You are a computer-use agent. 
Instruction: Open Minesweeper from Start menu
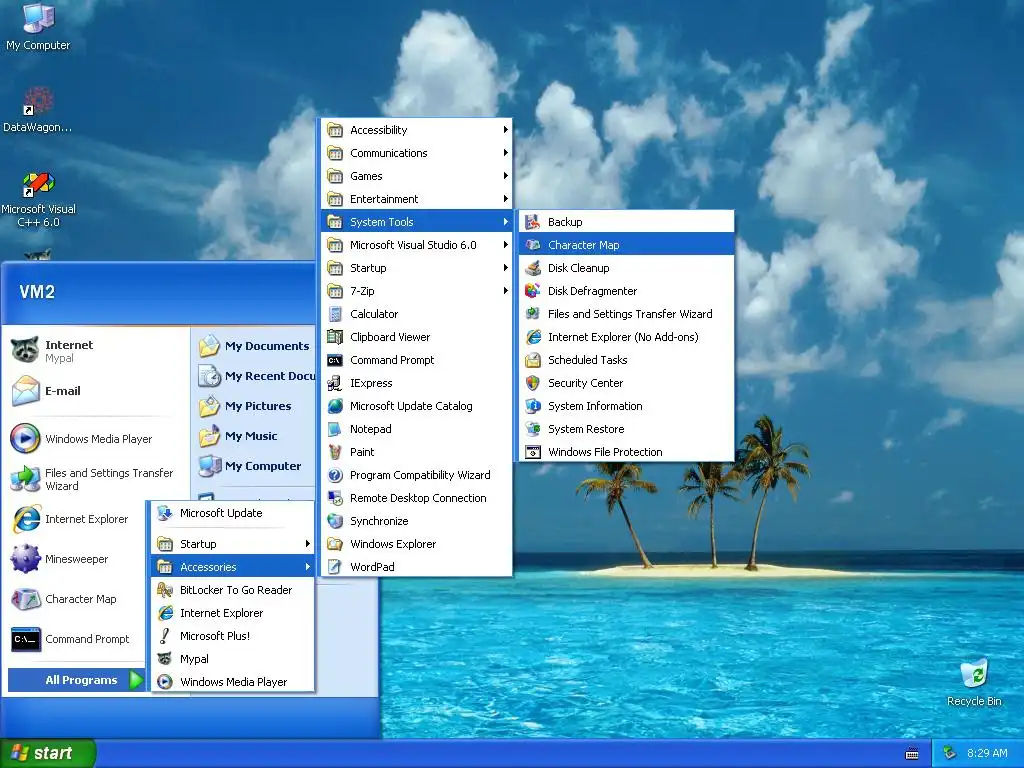[x=76, y=559]
